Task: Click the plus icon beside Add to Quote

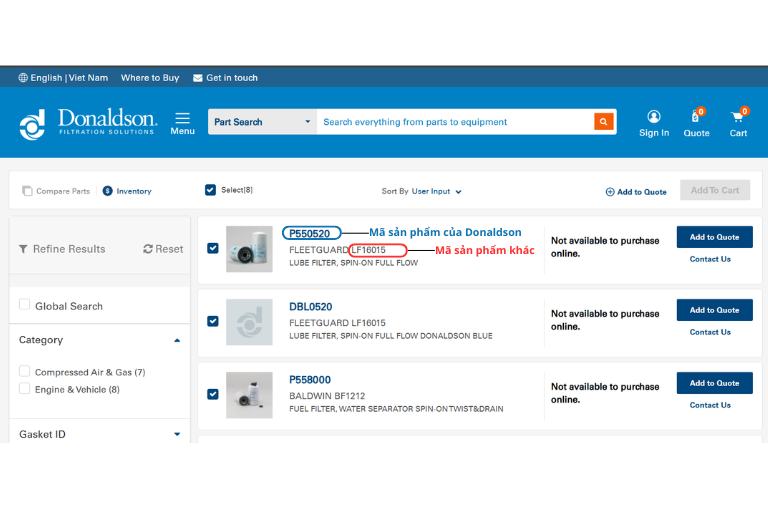Action: [x=610, y=192]
